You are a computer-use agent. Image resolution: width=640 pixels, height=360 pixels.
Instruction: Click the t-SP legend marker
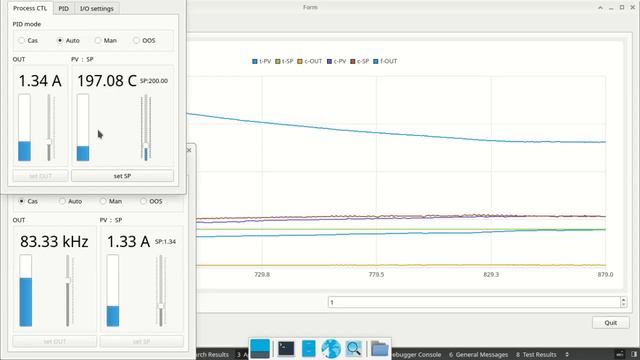(x=278, y=61)
